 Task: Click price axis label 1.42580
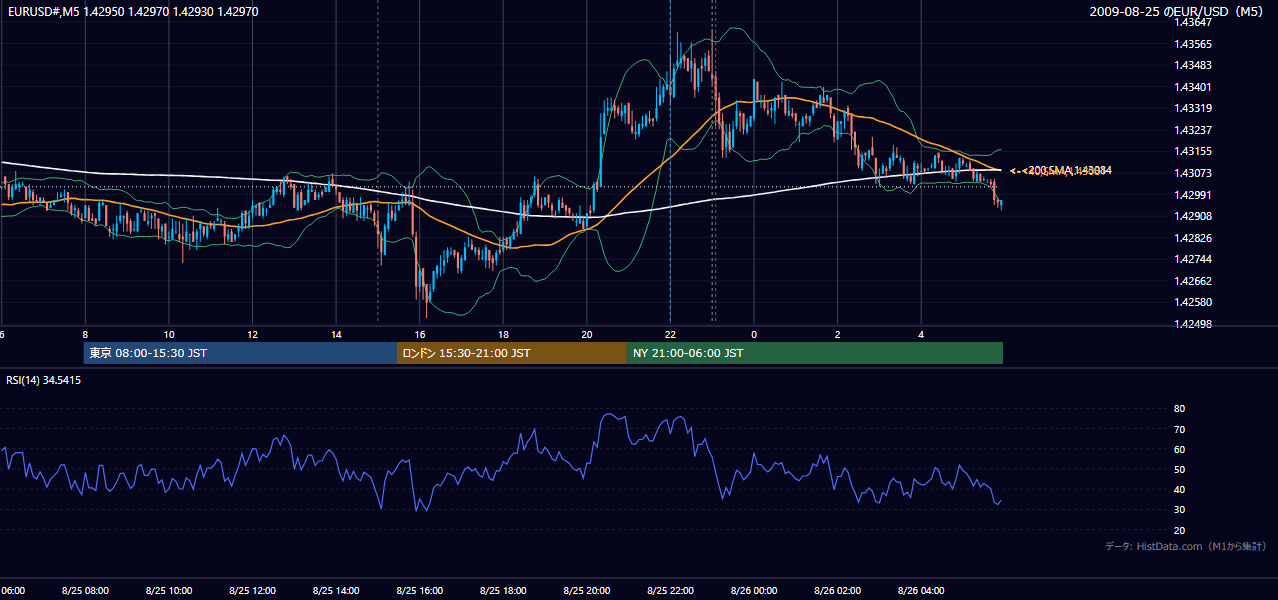coord(1193,302)
